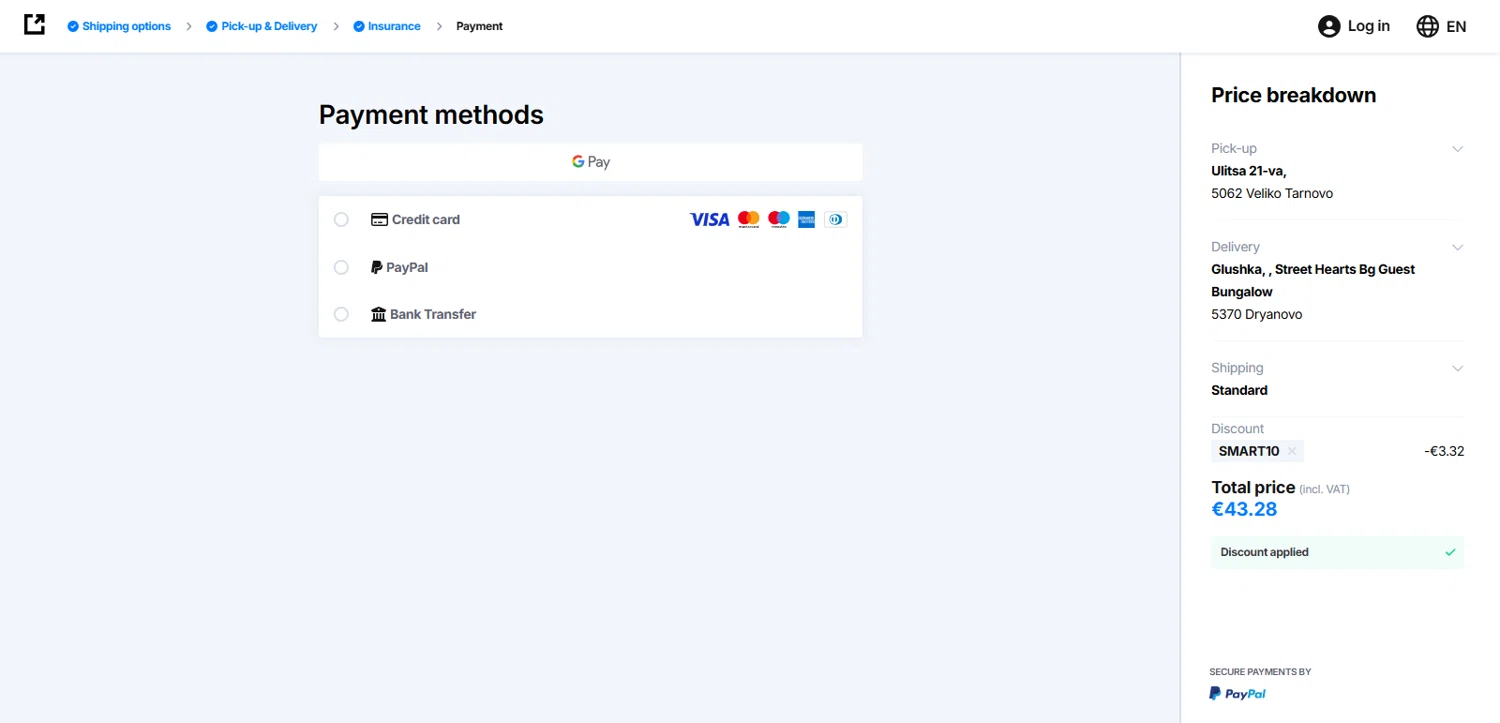Click the Maestro card logo
The height and width of the screenshot is (723, 1500).
(x=779, y=219)
